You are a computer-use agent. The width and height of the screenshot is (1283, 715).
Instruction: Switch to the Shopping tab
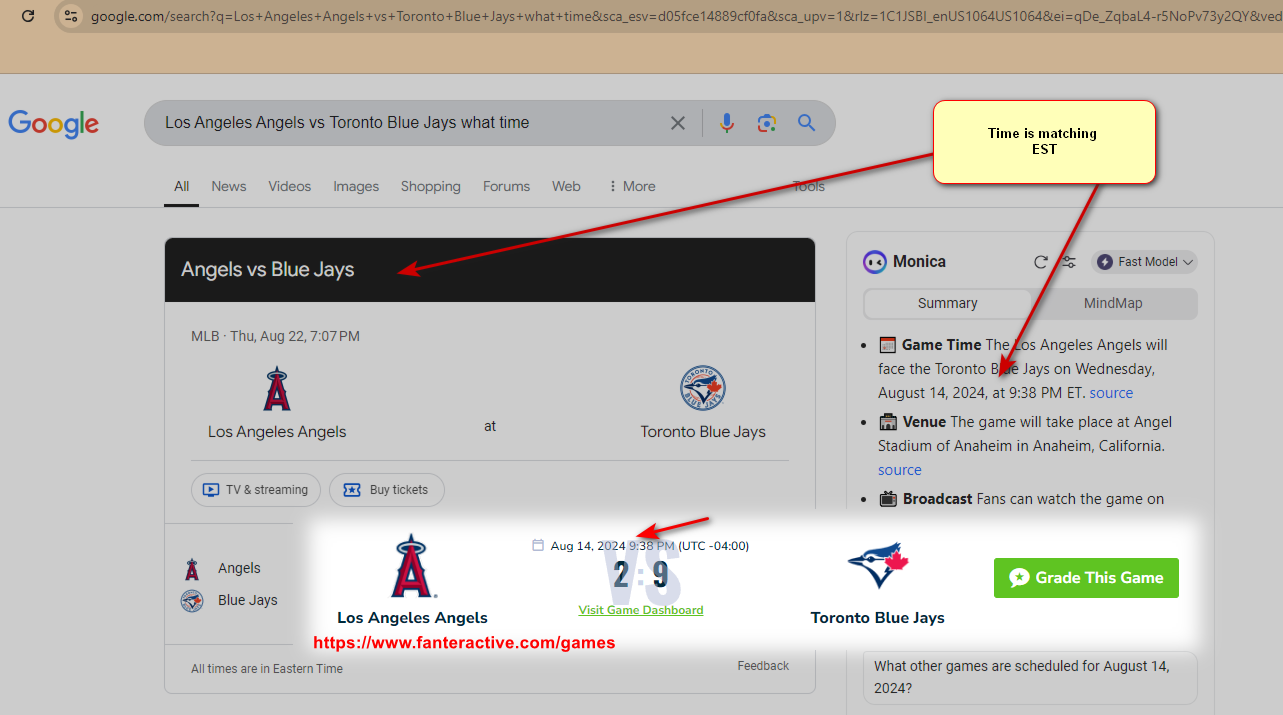pyautogui.click(x=431, y=186)
